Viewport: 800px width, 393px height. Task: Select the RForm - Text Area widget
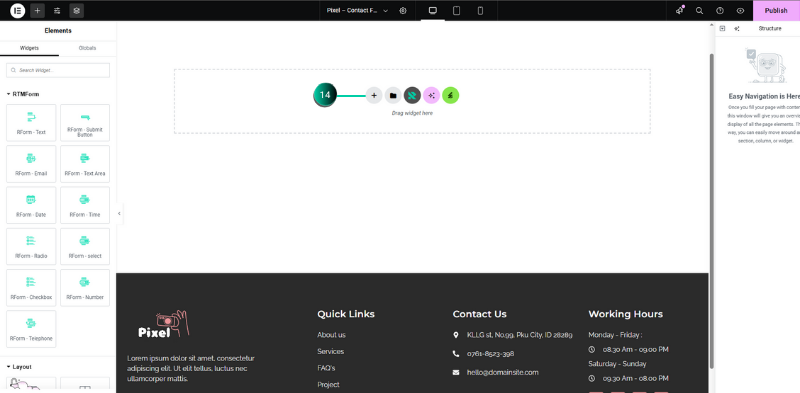[x=85, y=164]
